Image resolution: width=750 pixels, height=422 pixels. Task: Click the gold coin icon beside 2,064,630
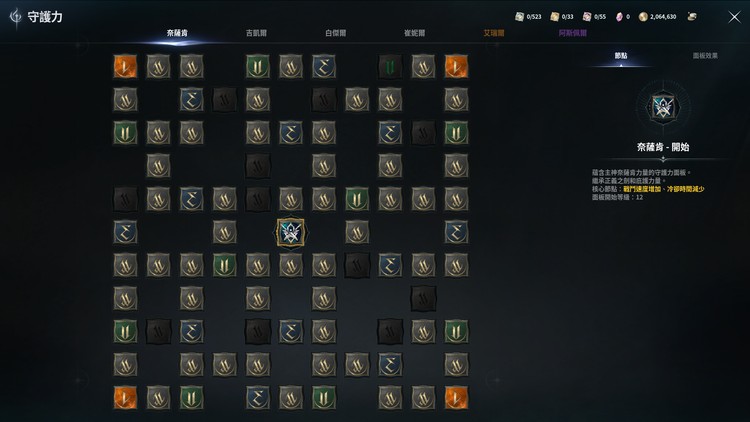643,17
